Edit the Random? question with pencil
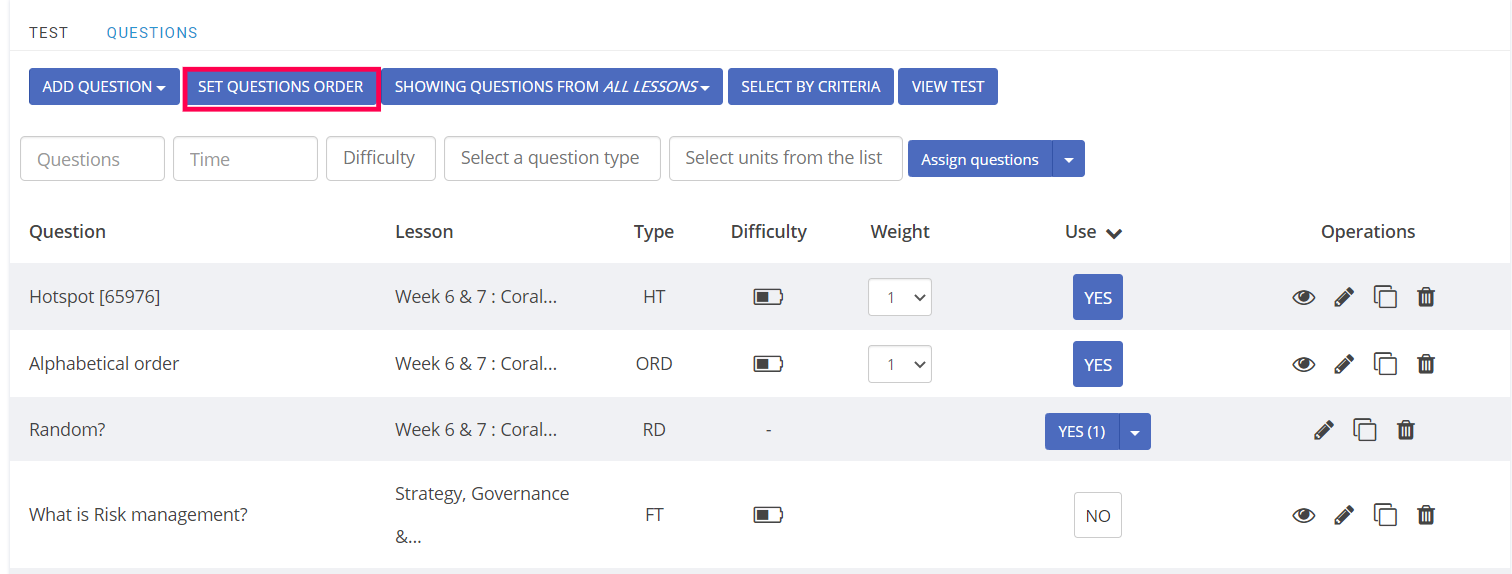The width and height of the screenshot is (1512, 574). pos(1323,430)
